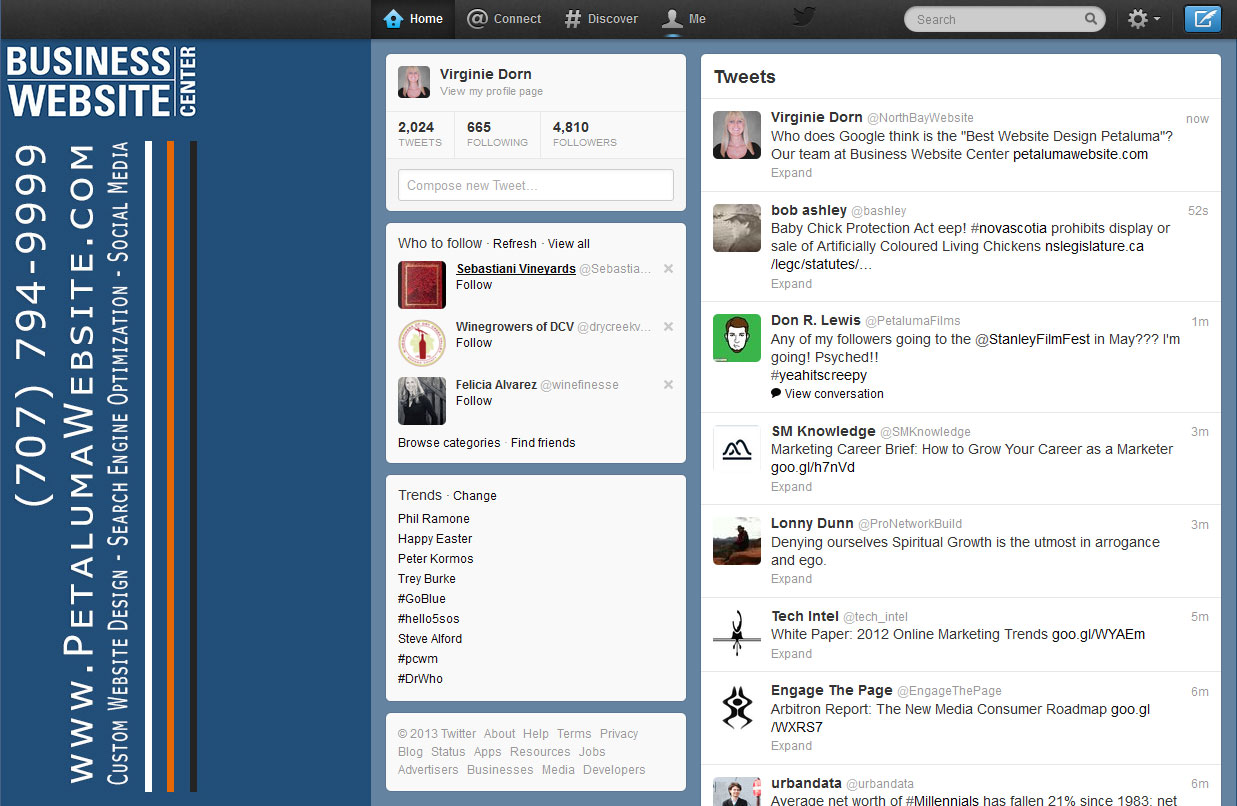1237x806 pixels.
Task: Open the Home tab
Action: (413, 19)
